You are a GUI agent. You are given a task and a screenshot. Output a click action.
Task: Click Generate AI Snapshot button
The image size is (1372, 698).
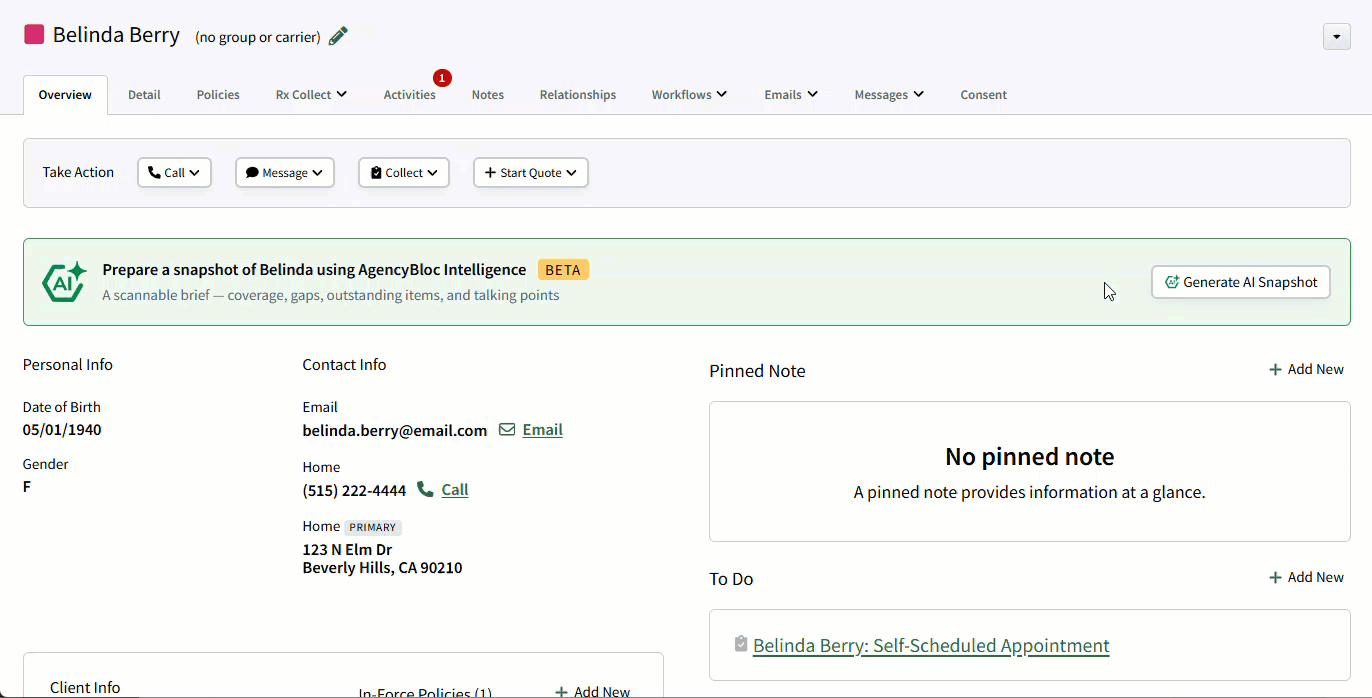point(1240,282)
